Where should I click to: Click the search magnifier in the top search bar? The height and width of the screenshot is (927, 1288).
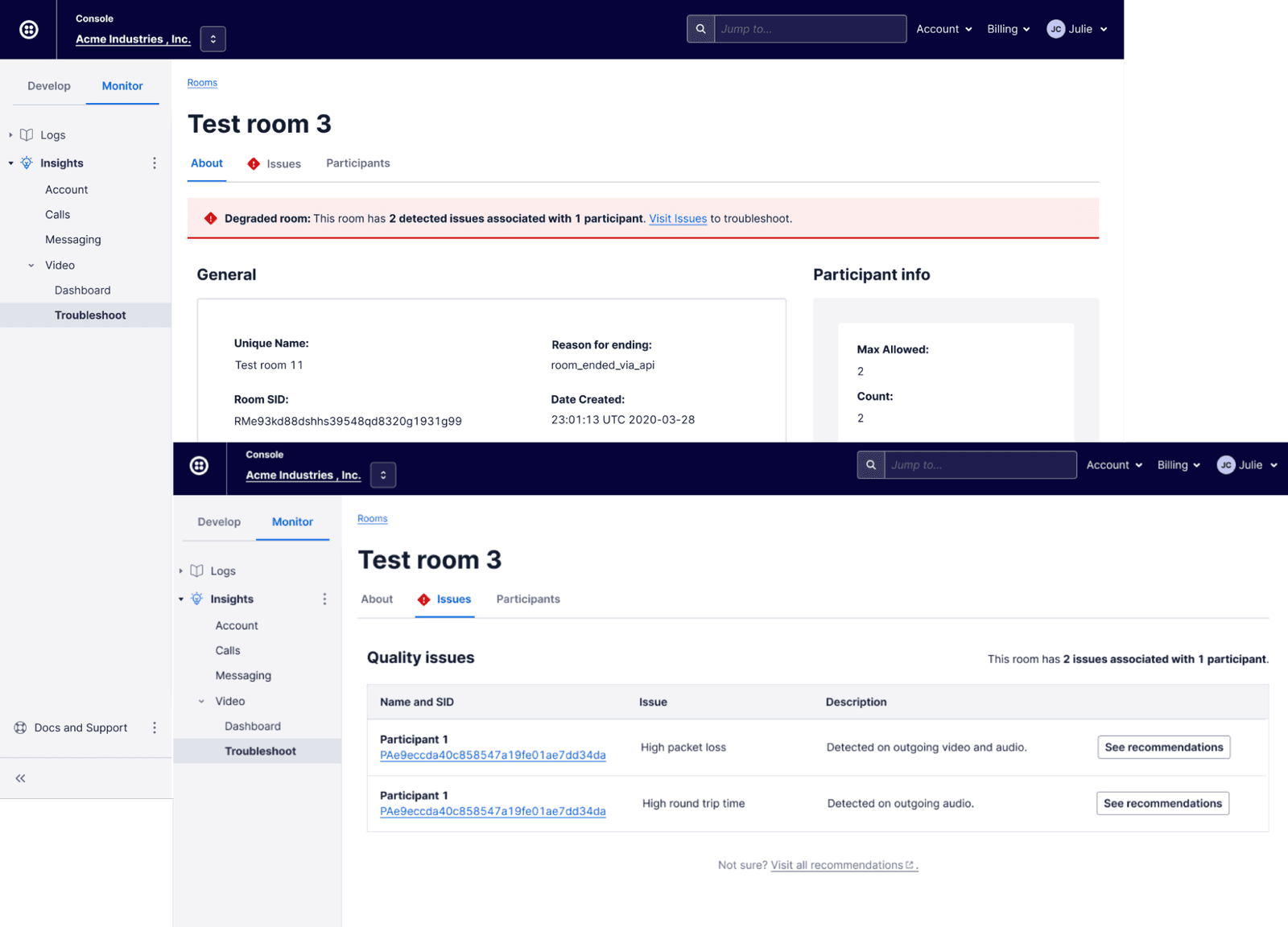click(x=700, y=28)
